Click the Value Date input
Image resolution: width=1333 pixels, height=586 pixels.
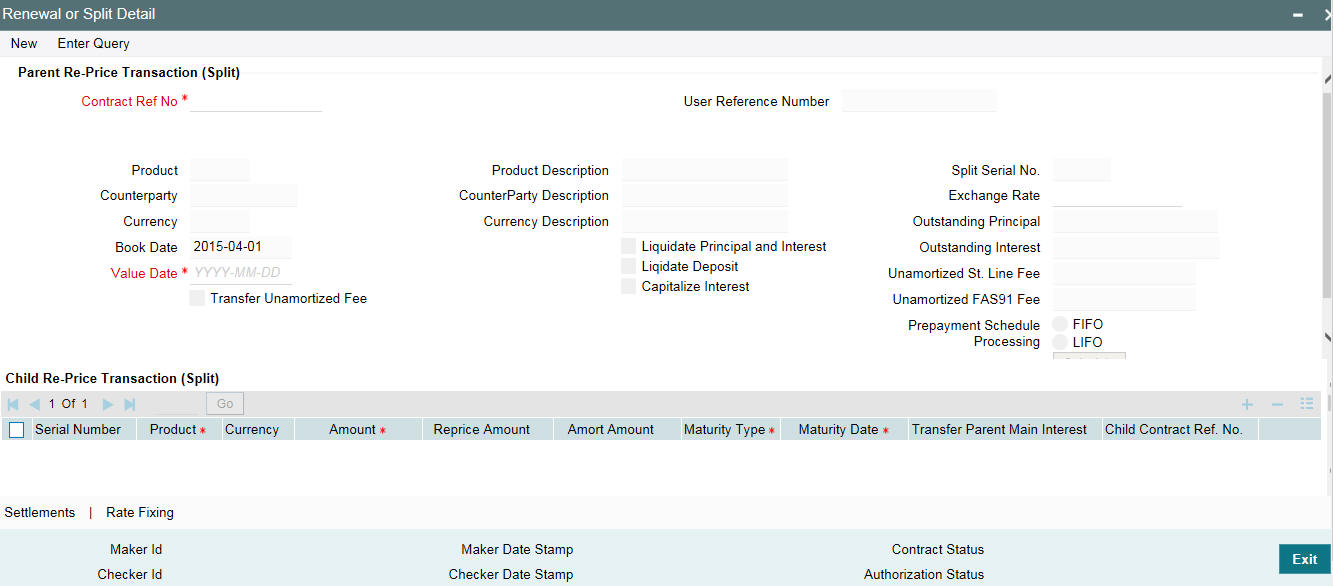tap(241, 272)
